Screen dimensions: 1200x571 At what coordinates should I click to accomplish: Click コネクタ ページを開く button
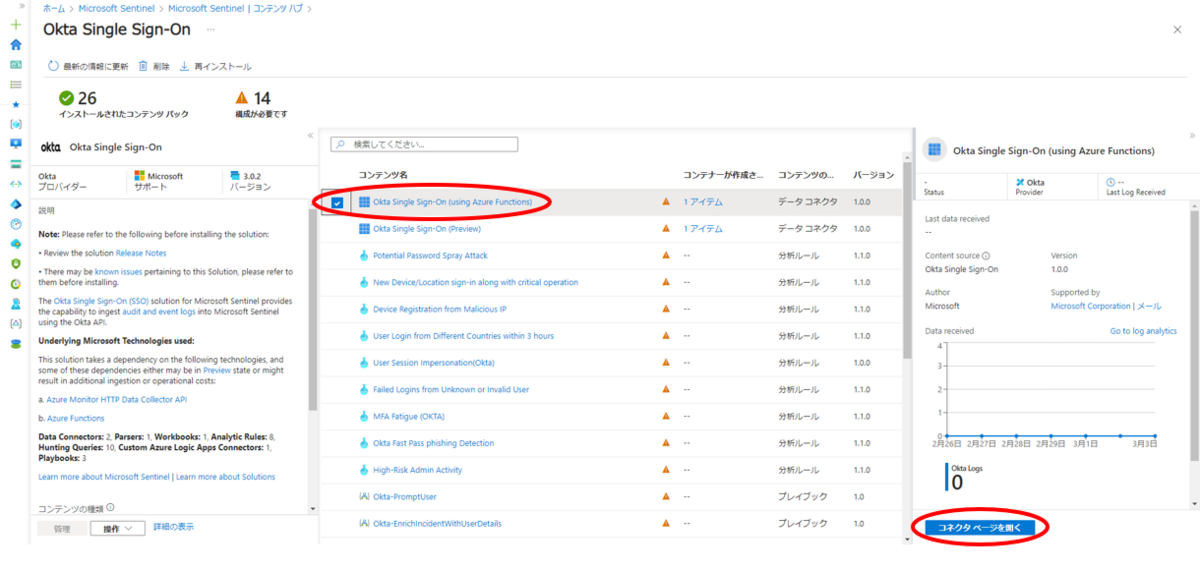pyautogui.click(x=979, y=526)
